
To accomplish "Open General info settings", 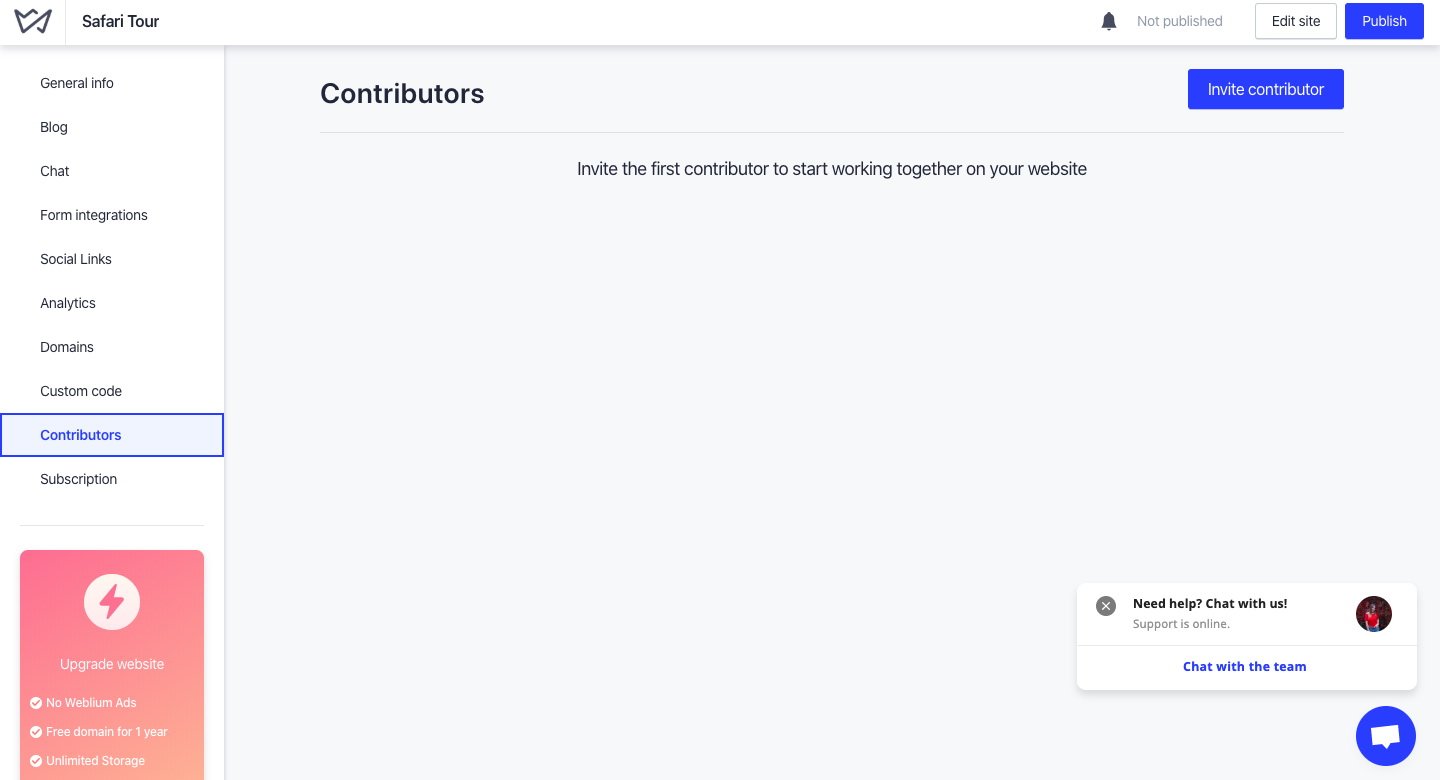I will (77, 83).
